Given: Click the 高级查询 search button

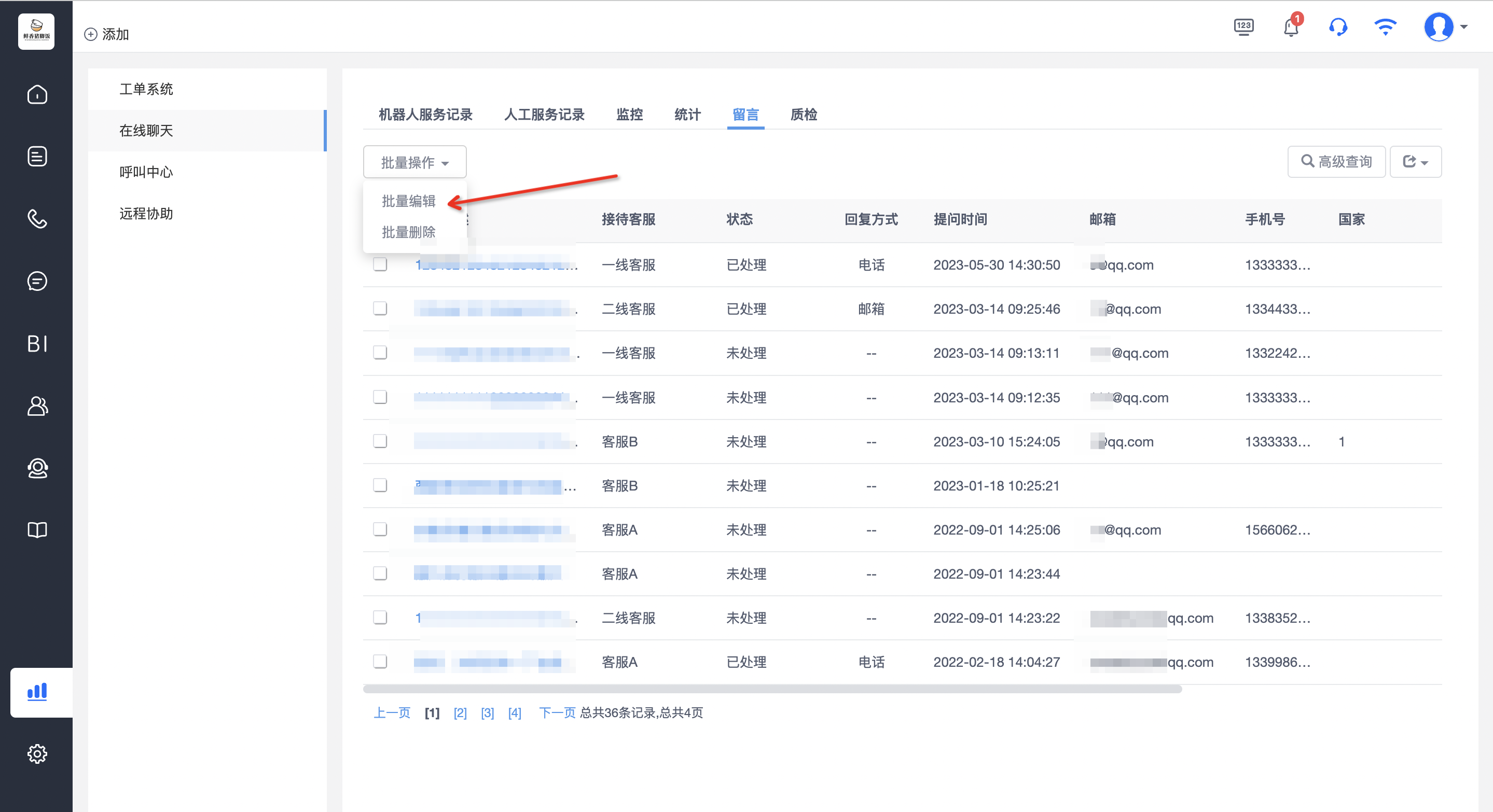Looking at the screenshot, I should pos(1336,162).
